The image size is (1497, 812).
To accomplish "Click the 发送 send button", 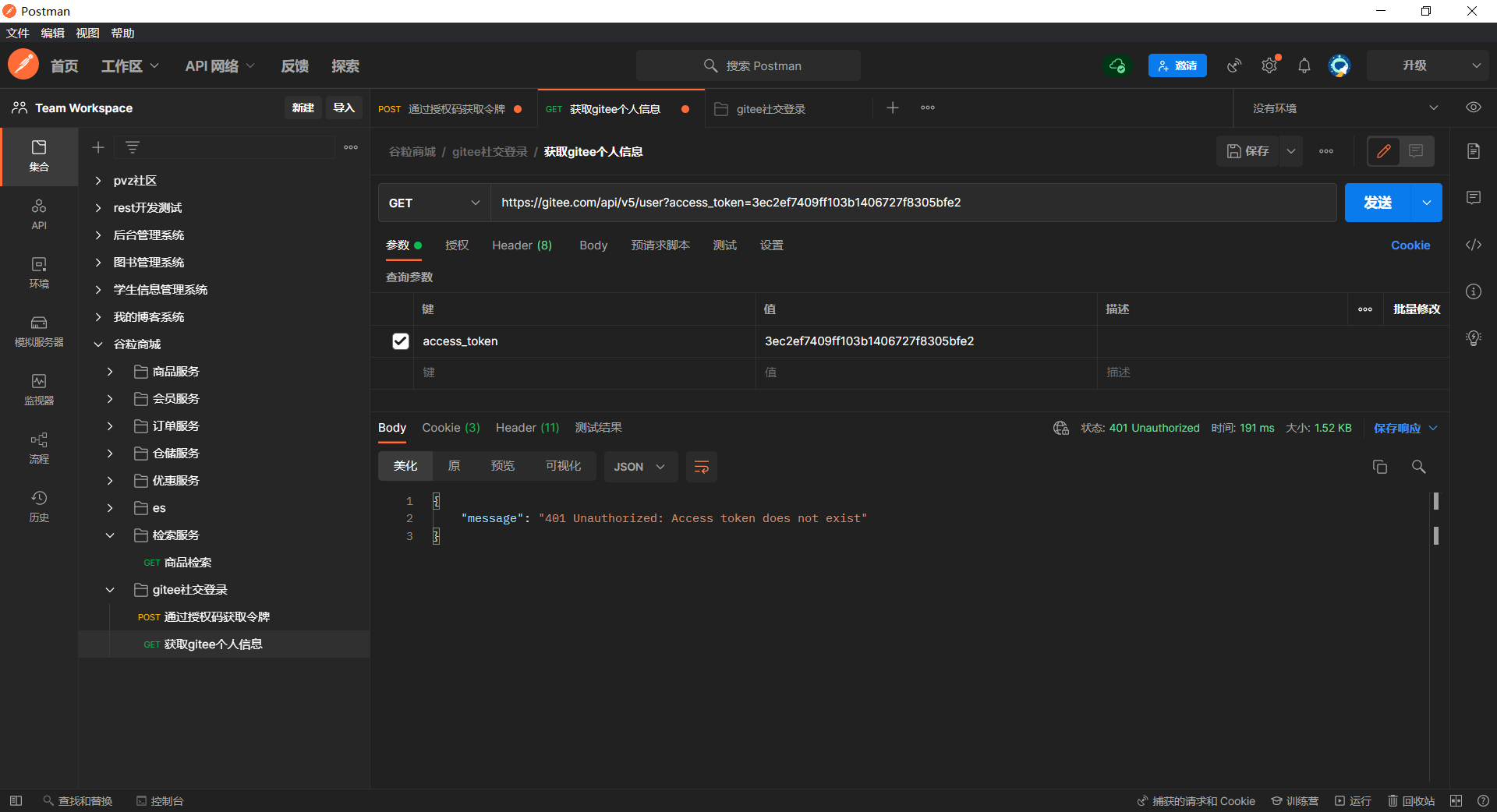I will pyautogui.click(x=1378, y=203).
